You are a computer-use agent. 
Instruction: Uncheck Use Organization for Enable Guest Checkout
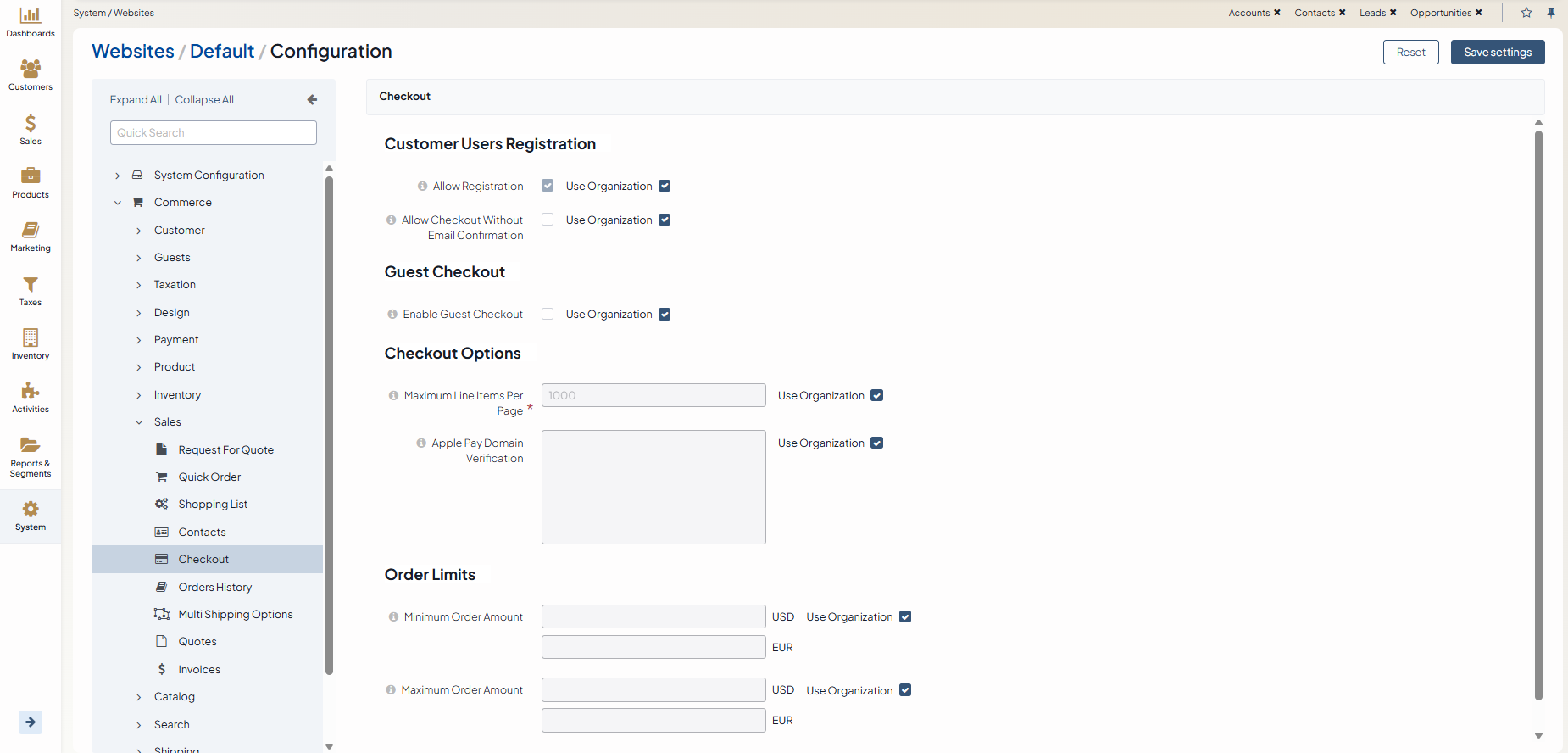tap(664, 315)
